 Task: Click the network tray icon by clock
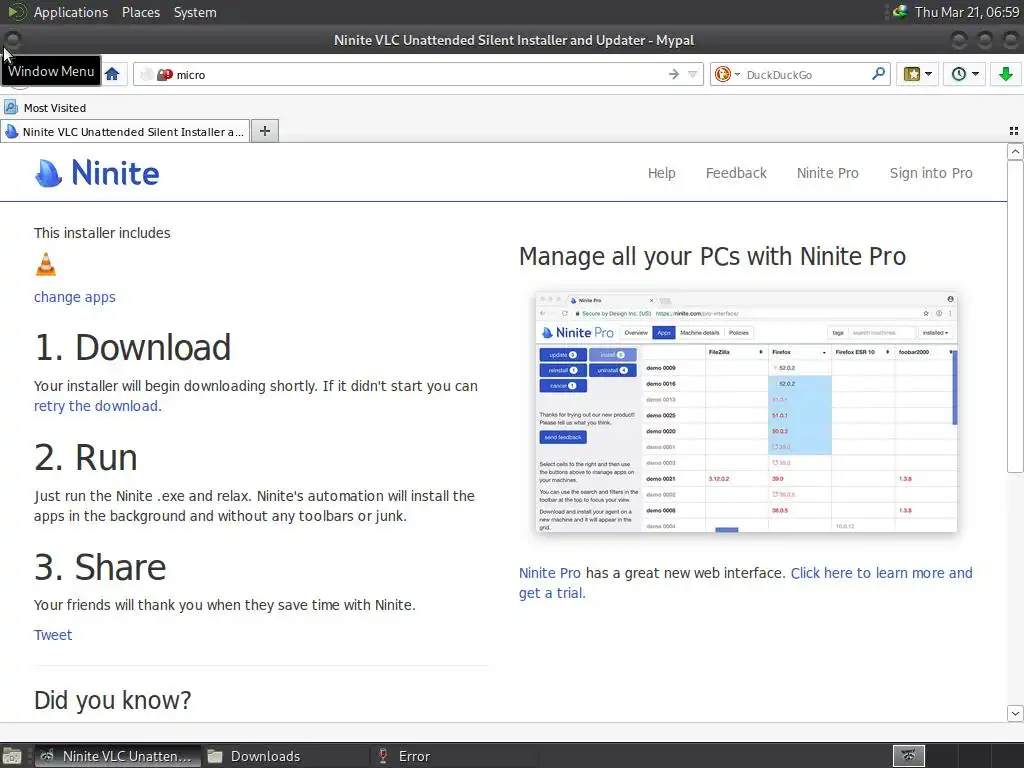pyautogui.click(x=900, y=12)
